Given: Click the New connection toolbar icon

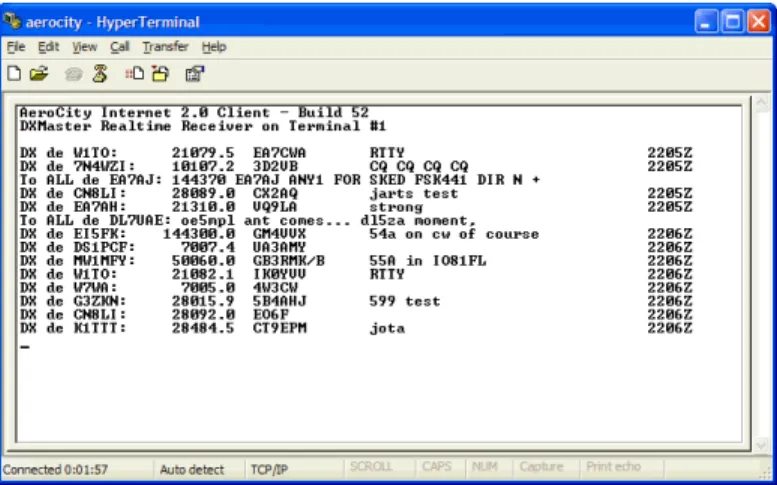Looking at the screenshot, I should coord(14,74).
